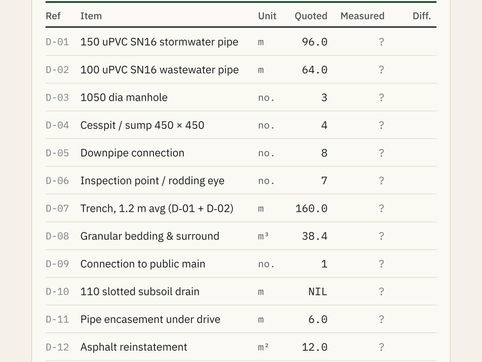Click quoted value NIL
The width and height of the screenshot is (482, 362).
pos(318,292)
